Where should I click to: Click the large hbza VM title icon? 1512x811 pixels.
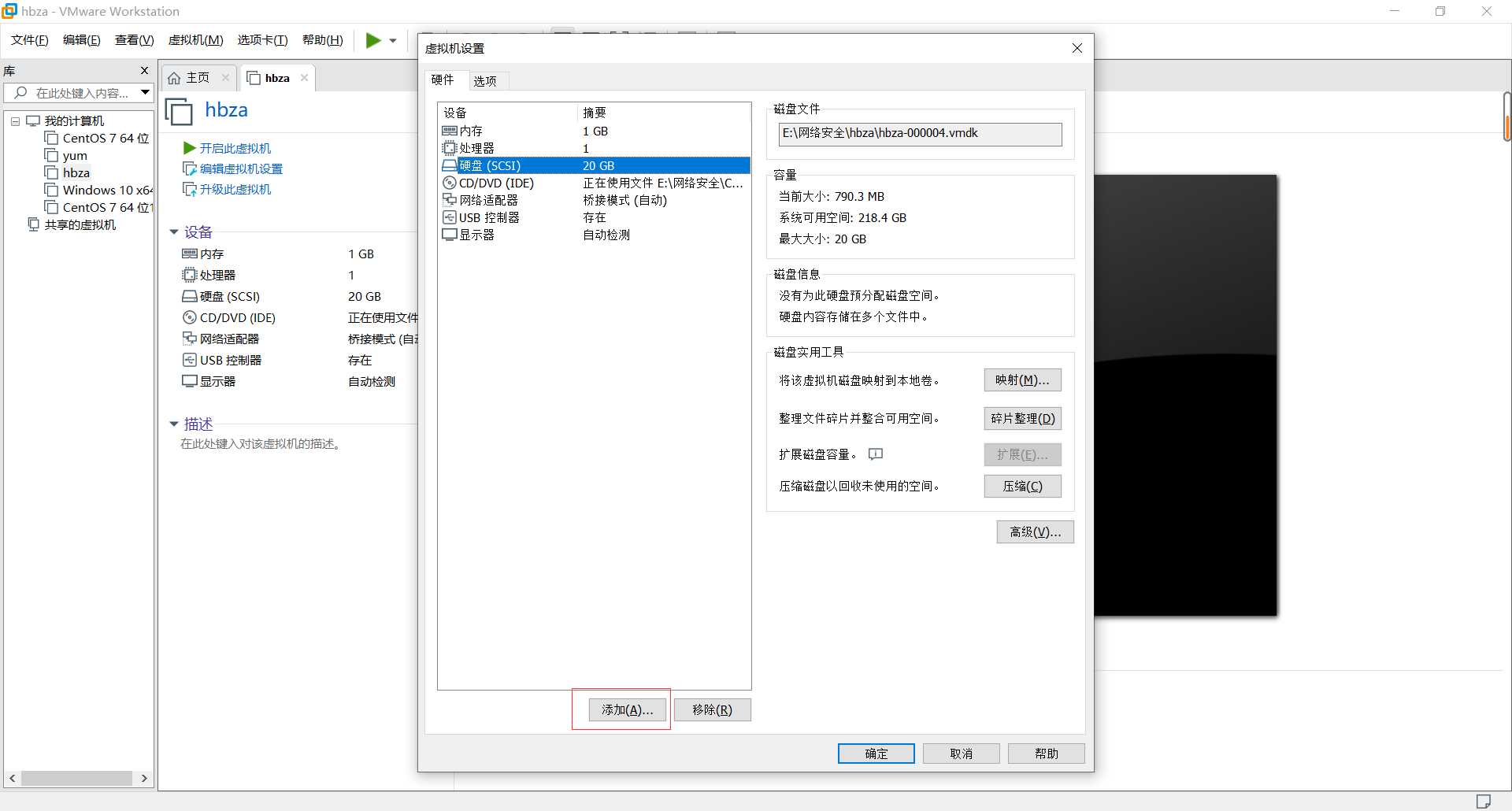(179, 111)
